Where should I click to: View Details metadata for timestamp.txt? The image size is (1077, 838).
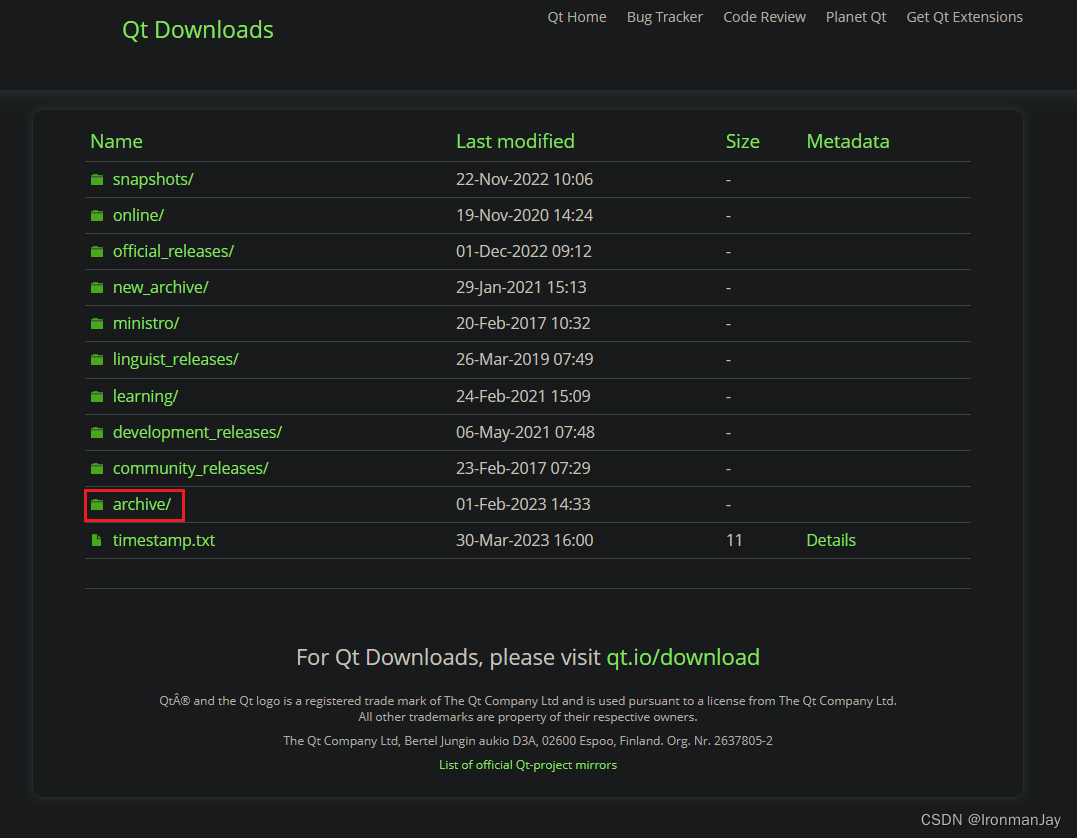pyautogui.click(x=830, y=540)
